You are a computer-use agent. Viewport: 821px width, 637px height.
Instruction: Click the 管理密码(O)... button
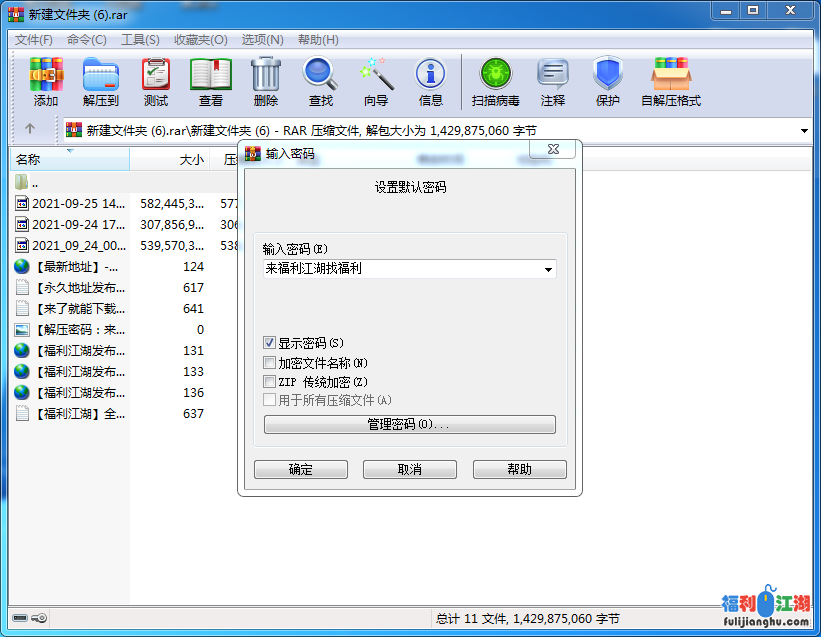(409, 424)
